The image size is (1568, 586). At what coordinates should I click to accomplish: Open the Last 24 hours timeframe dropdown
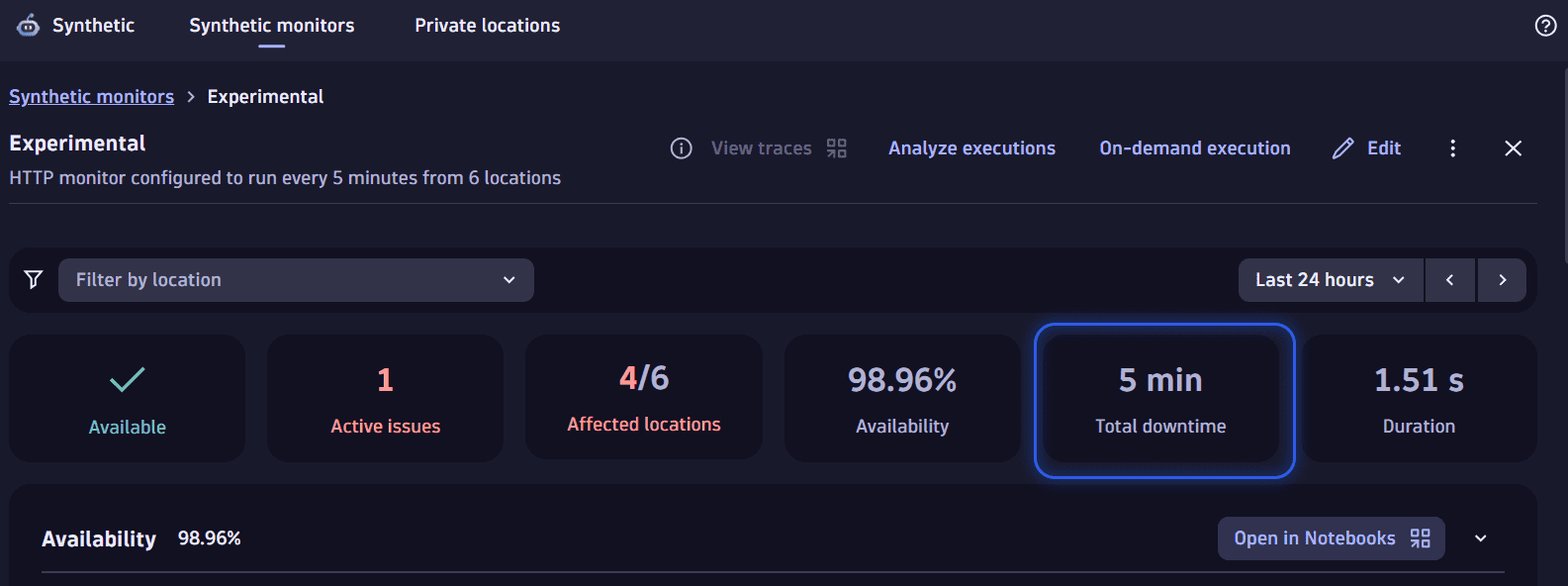(x=1331, y=280)
